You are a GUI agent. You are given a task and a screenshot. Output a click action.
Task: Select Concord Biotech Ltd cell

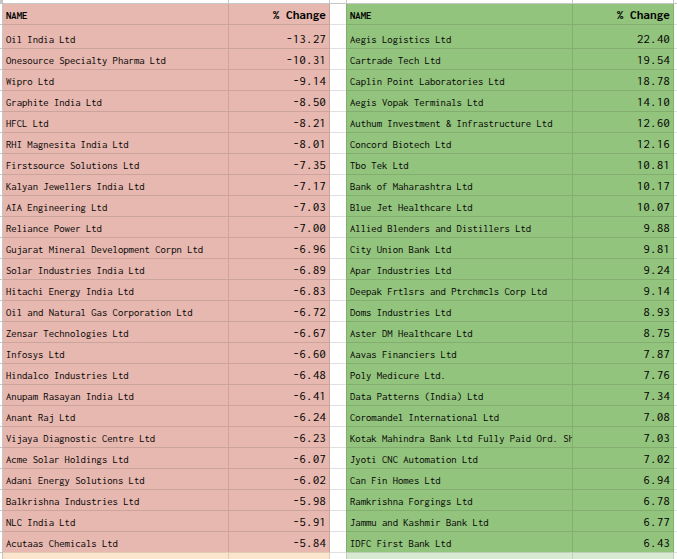pyautogui.click(x=459, y=145)
